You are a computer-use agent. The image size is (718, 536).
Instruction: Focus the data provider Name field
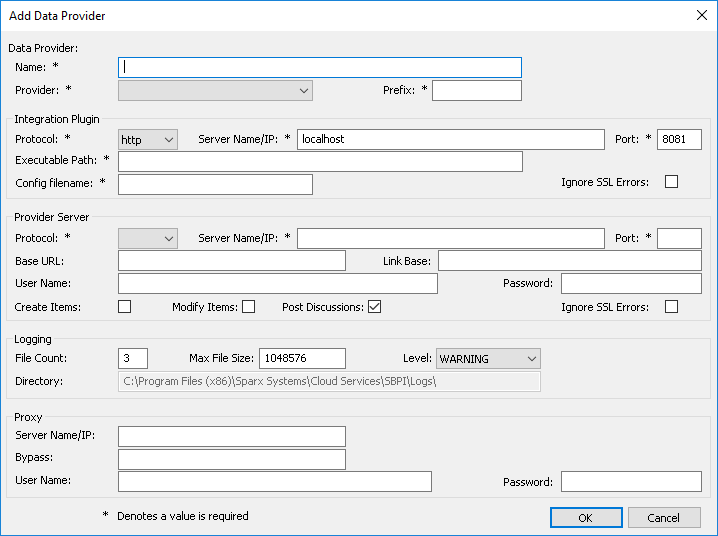tap(320, 67)
